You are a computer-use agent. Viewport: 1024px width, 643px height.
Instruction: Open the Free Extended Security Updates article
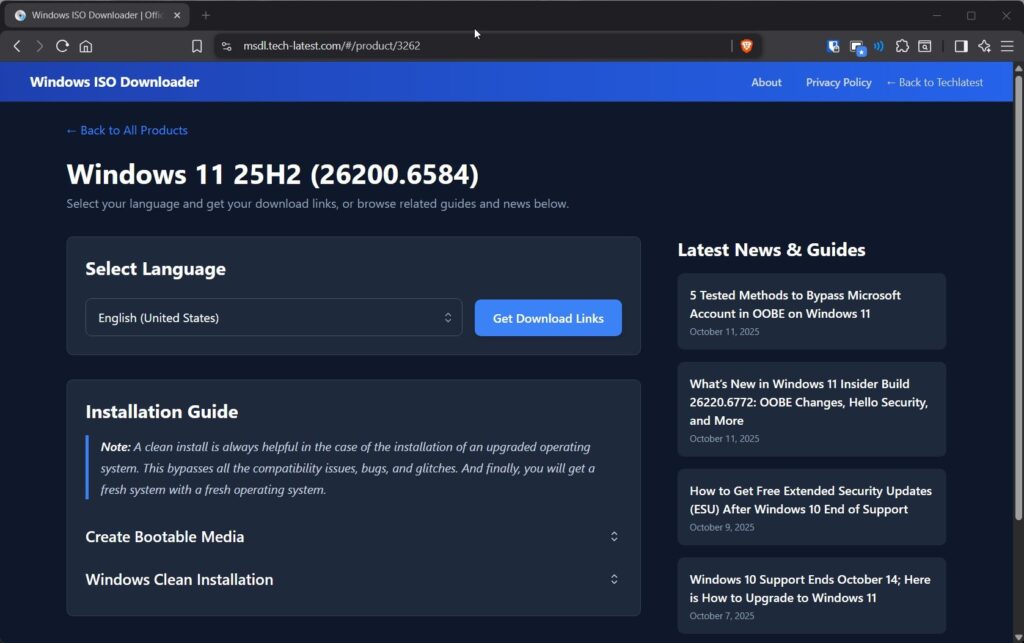811,507
